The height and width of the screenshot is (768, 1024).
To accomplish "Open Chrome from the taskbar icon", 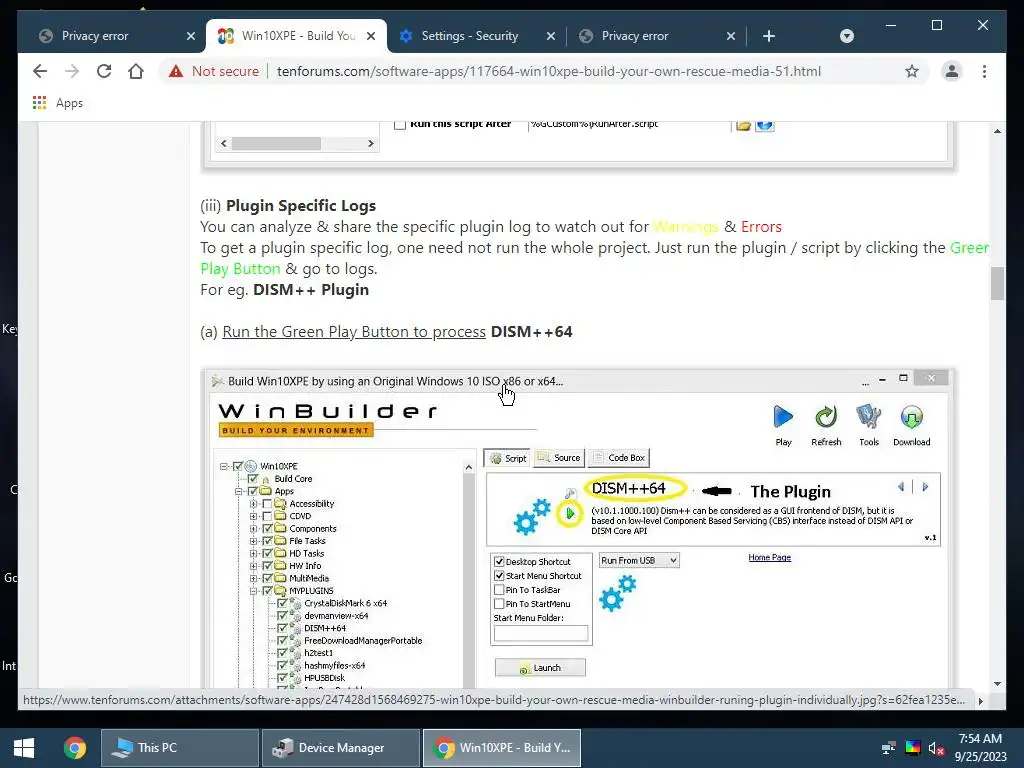I will (74, 748).
